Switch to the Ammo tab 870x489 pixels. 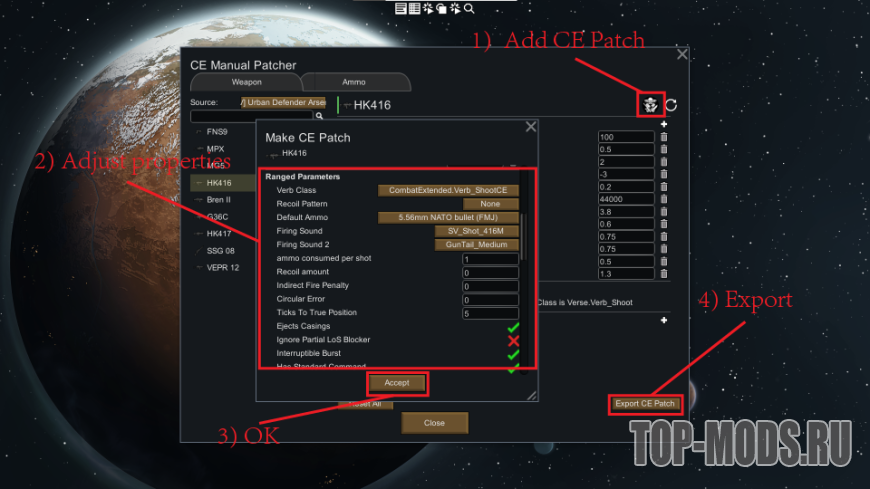click(354, 82)
